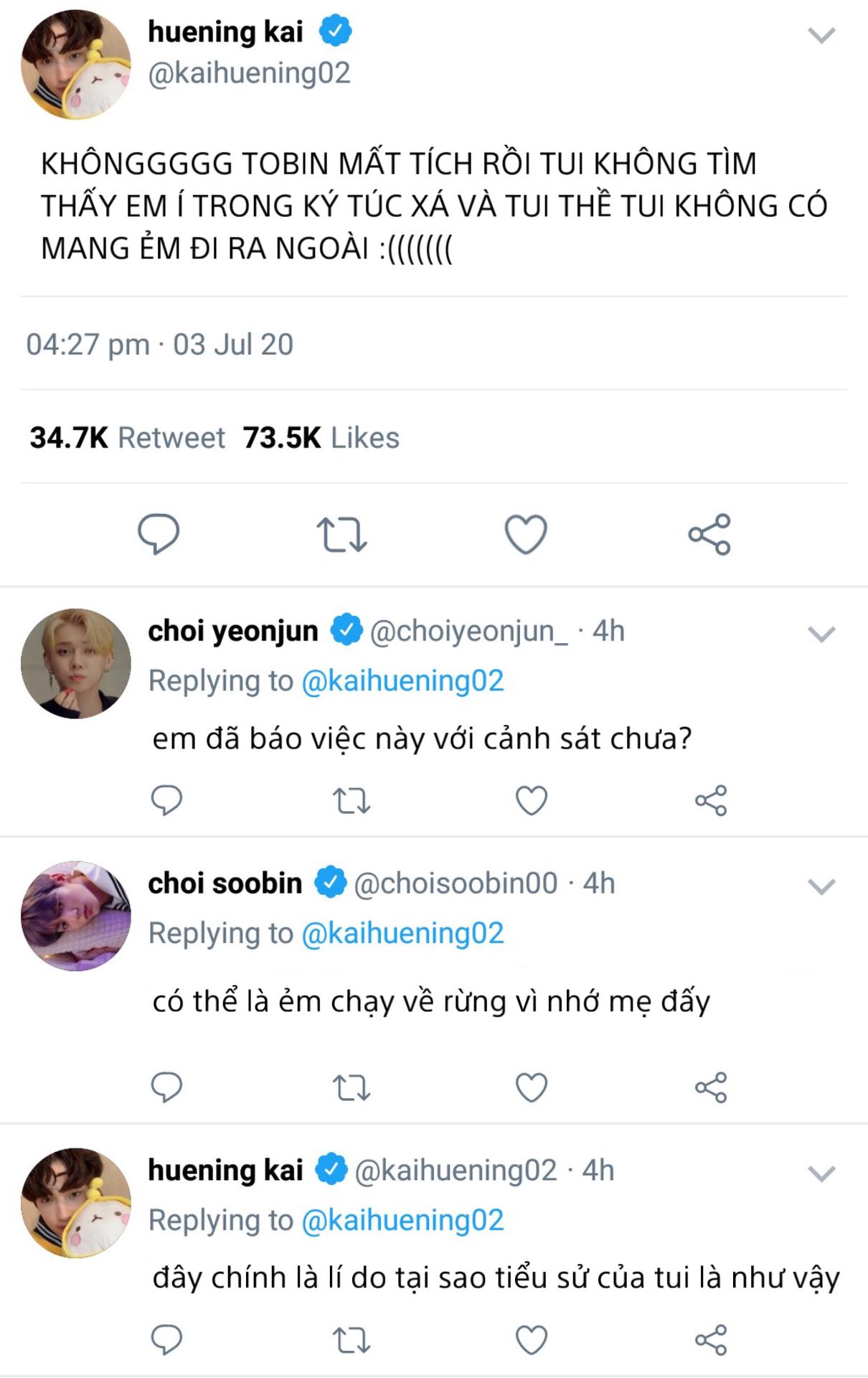Screen dimensions: 868x1378
Task: Expand options menu on choi yeonjun's reply
Action: (821, 634)
